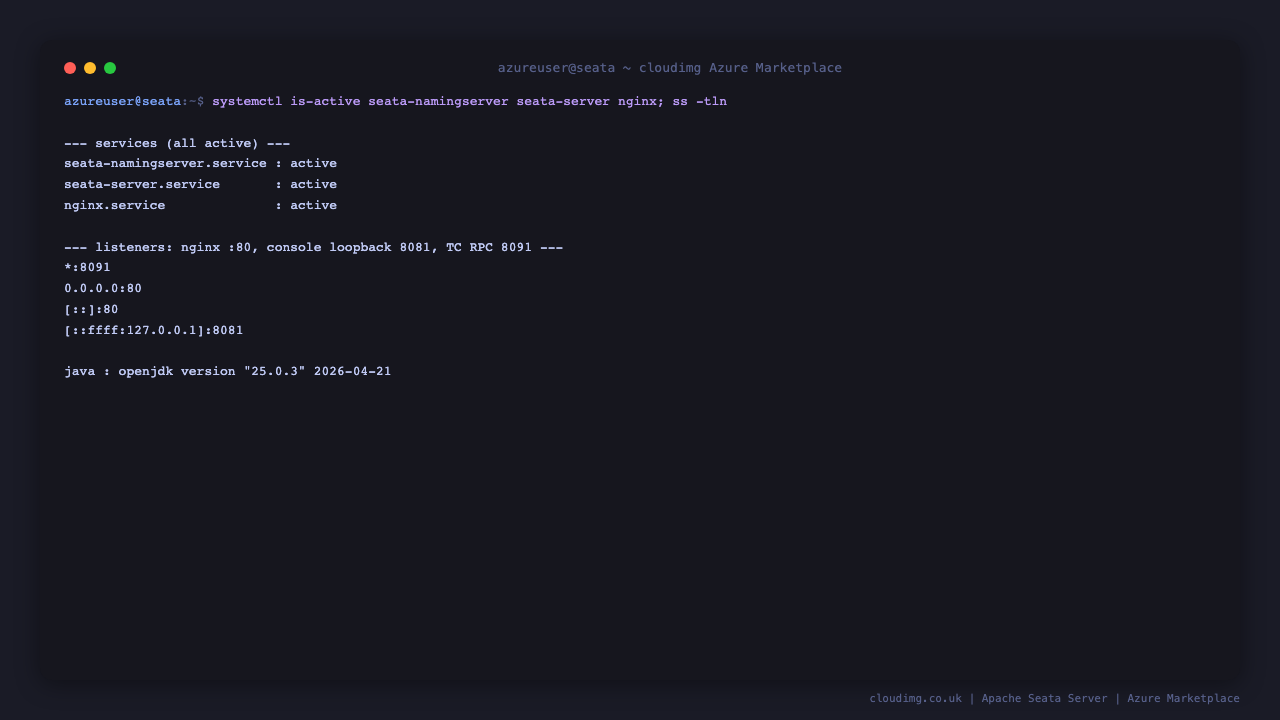Viewport: 1280px width, 720px height.
Task: Click the seata-server.service line
Action: tap(200, 185)
